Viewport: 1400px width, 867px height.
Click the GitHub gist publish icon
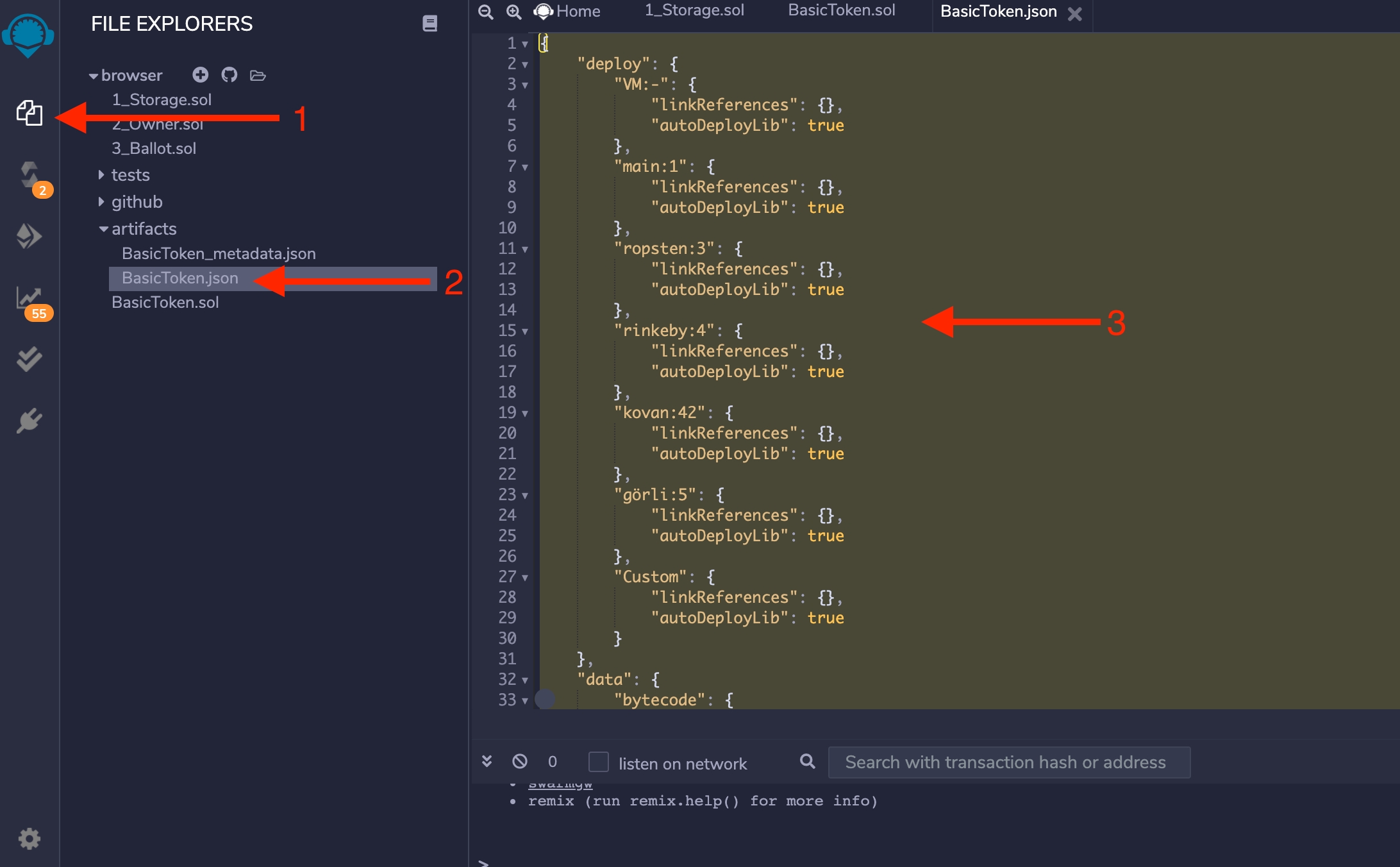coord(229,75)
